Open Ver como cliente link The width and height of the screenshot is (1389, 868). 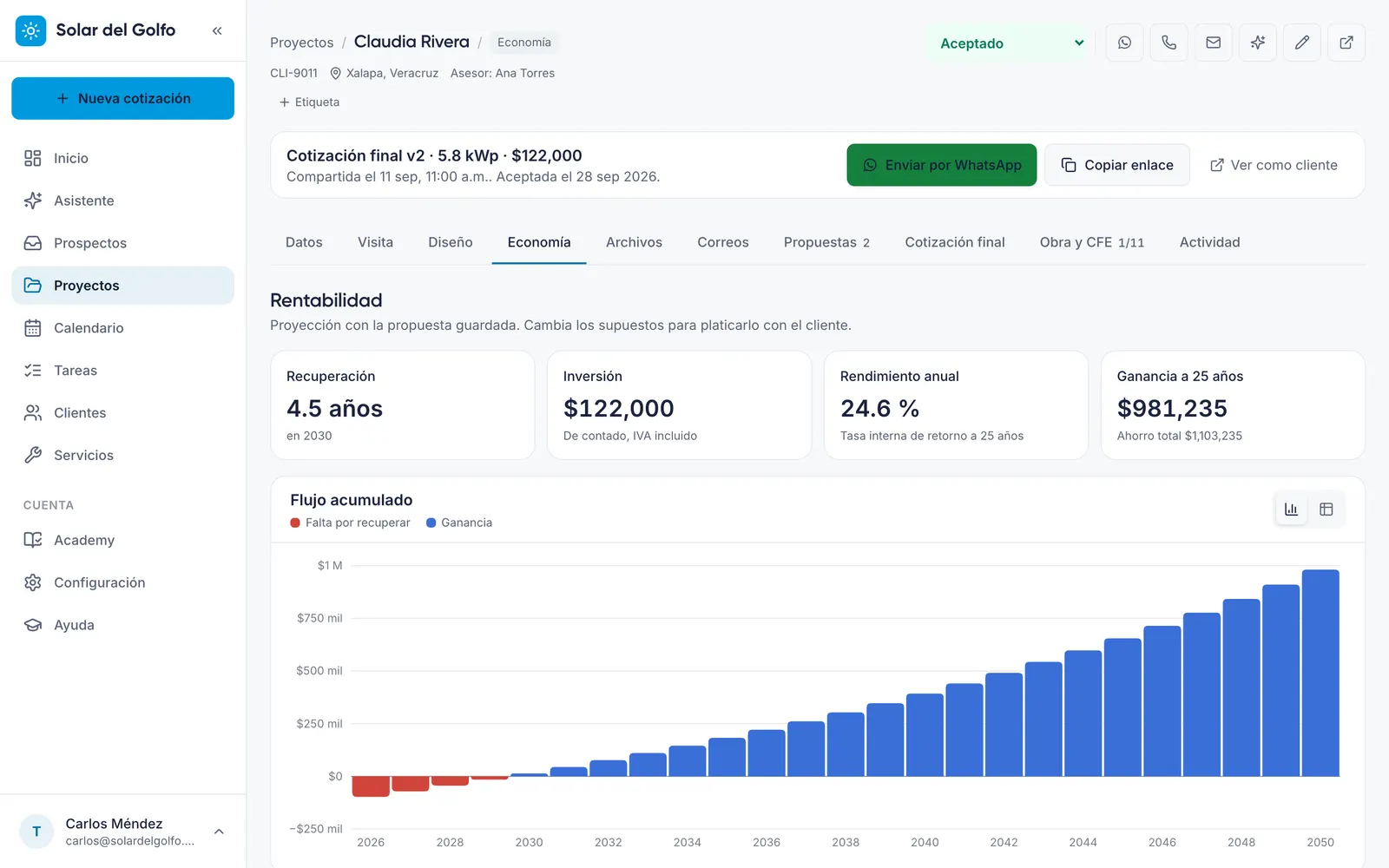click(x=1274, y=165)
